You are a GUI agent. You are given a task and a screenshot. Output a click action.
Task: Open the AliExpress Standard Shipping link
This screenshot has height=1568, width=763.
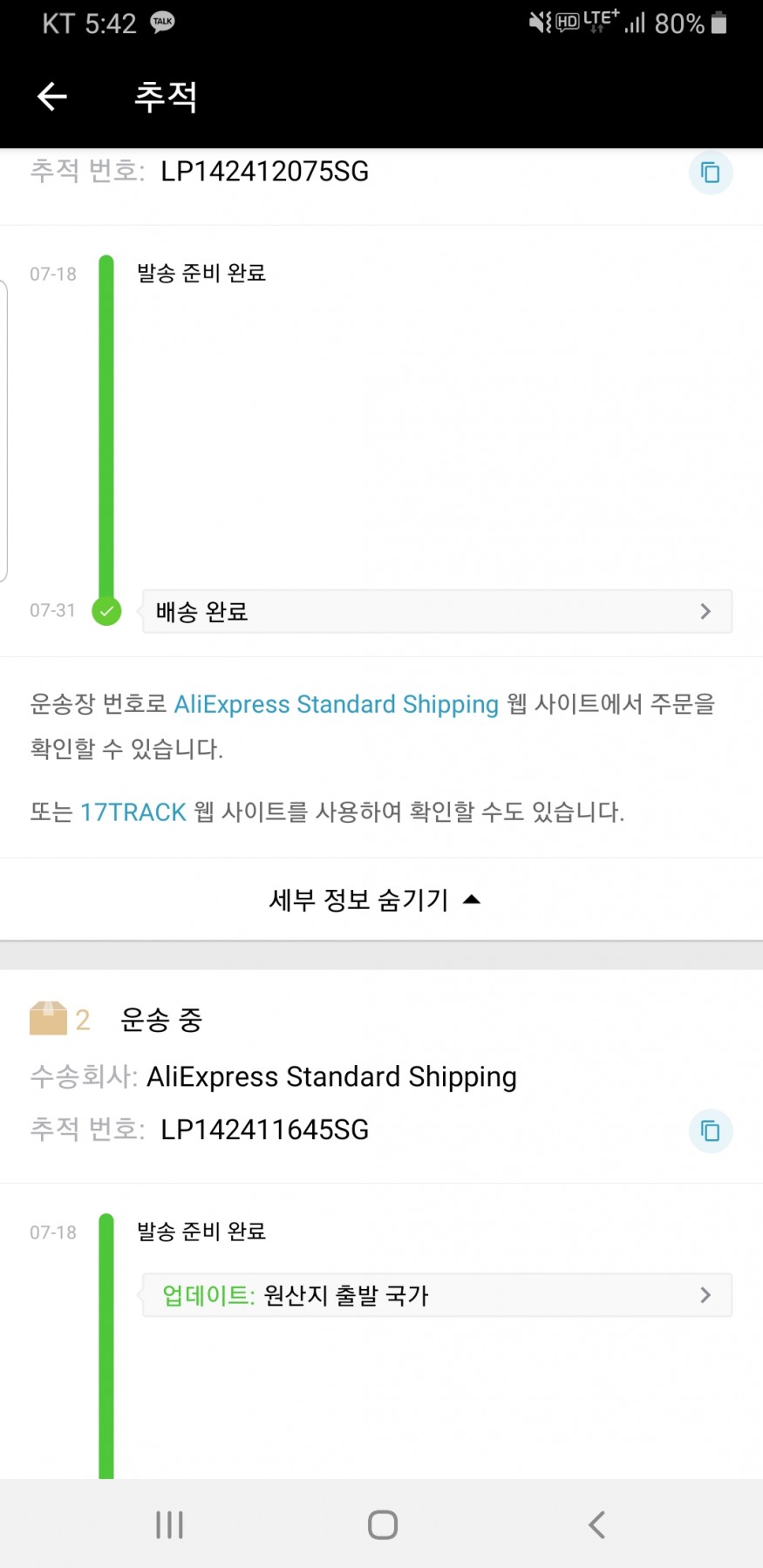click(336, 704)
